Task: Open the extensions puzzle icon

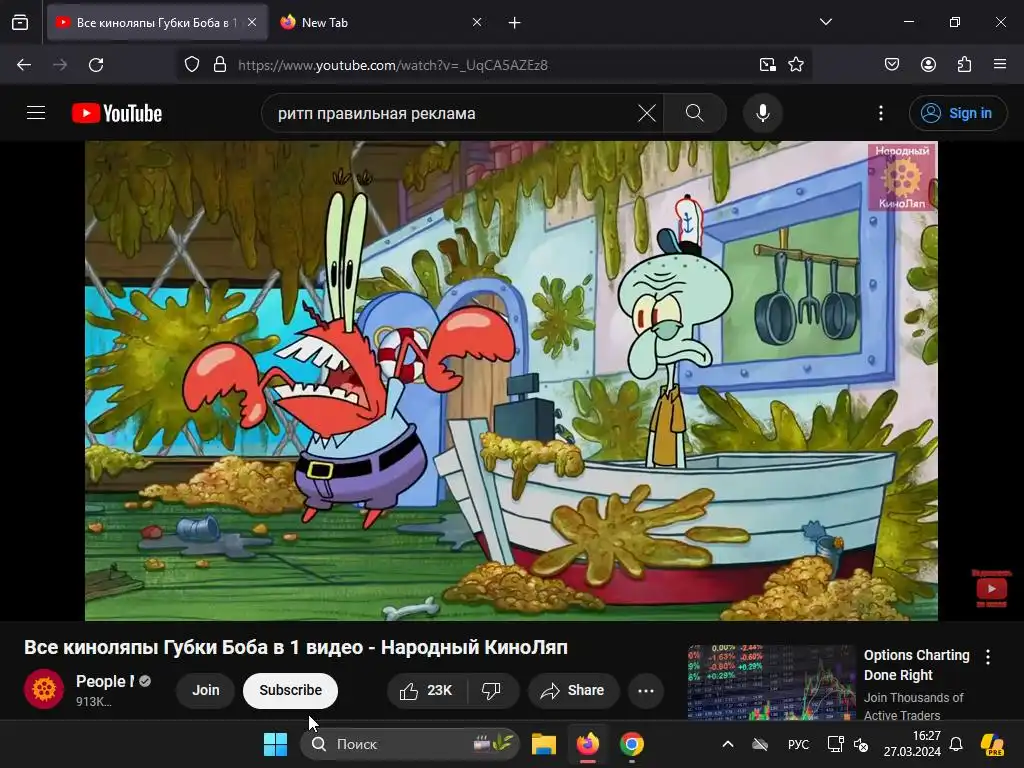Action: coord(964,65)
